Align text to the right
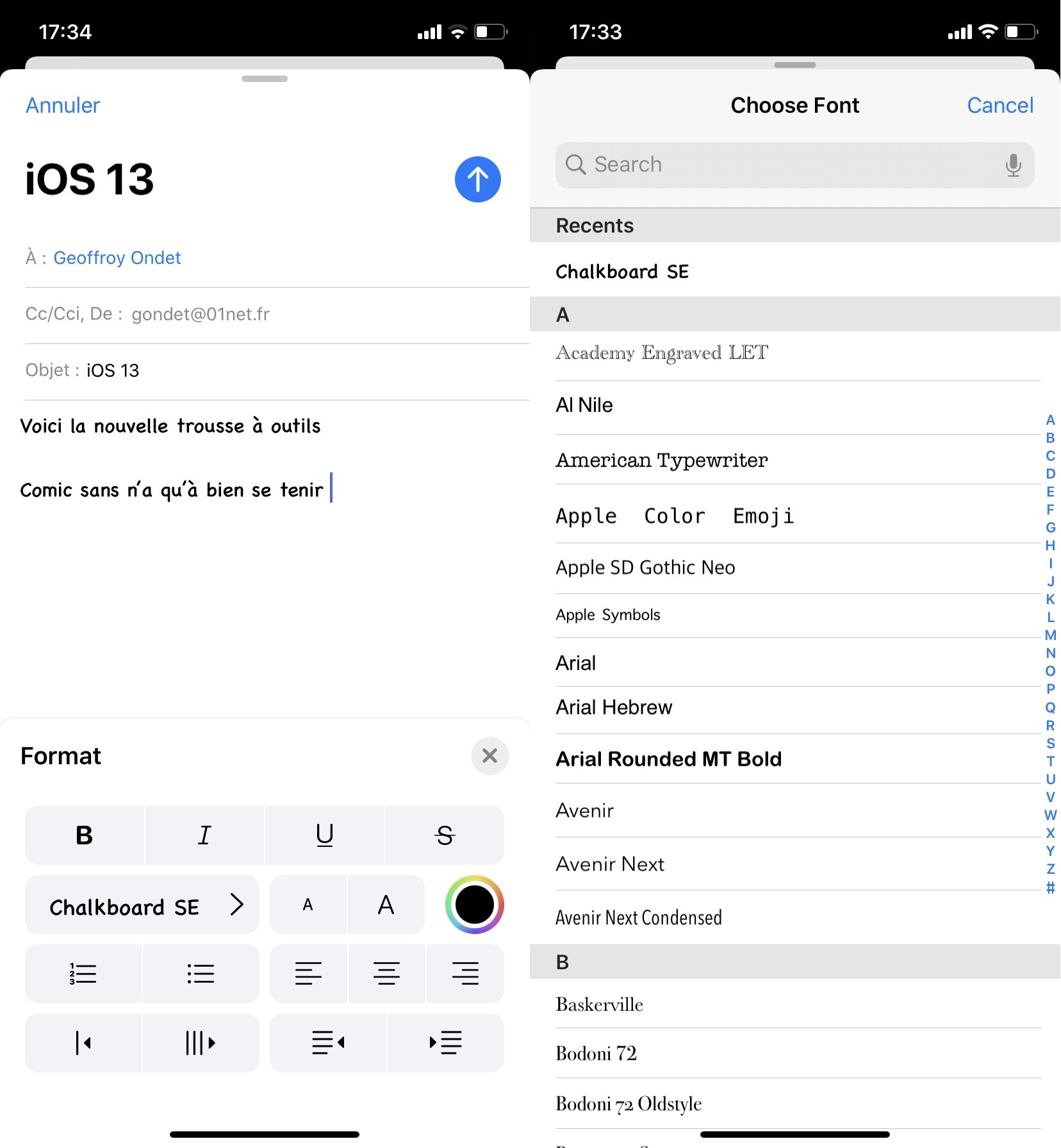1061x1148 pixels. click(x=465, y=974)
